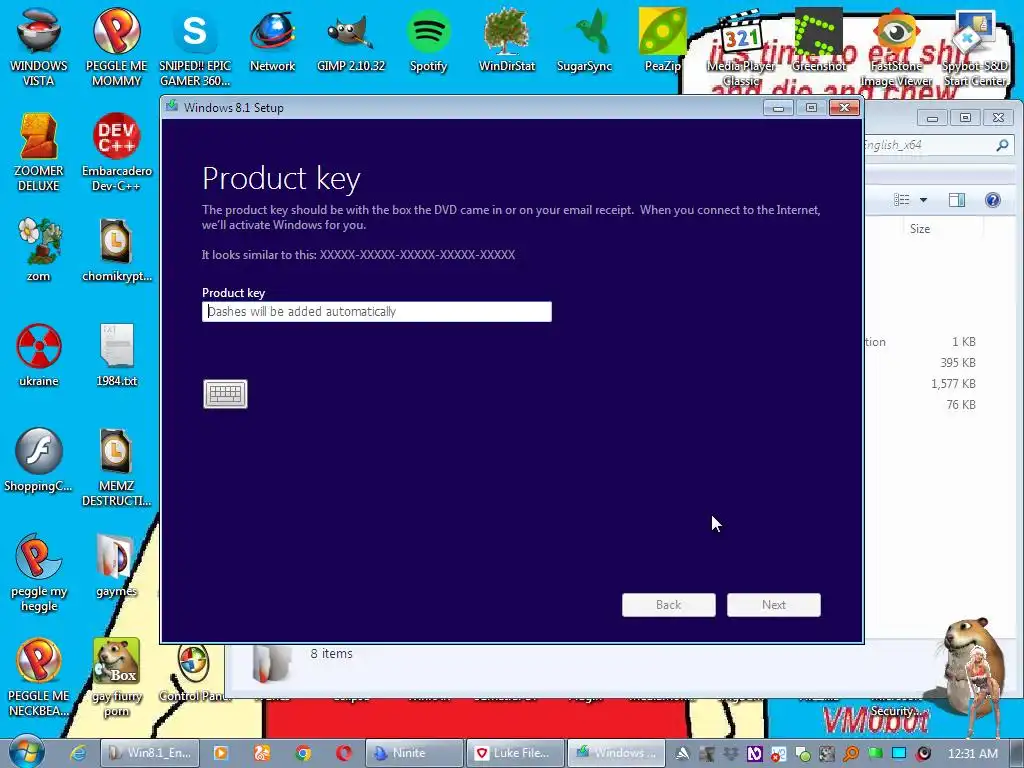Switch to Win8.1_En... taskbar window
Screen dimensions: 1024x768
coord(151,753)
